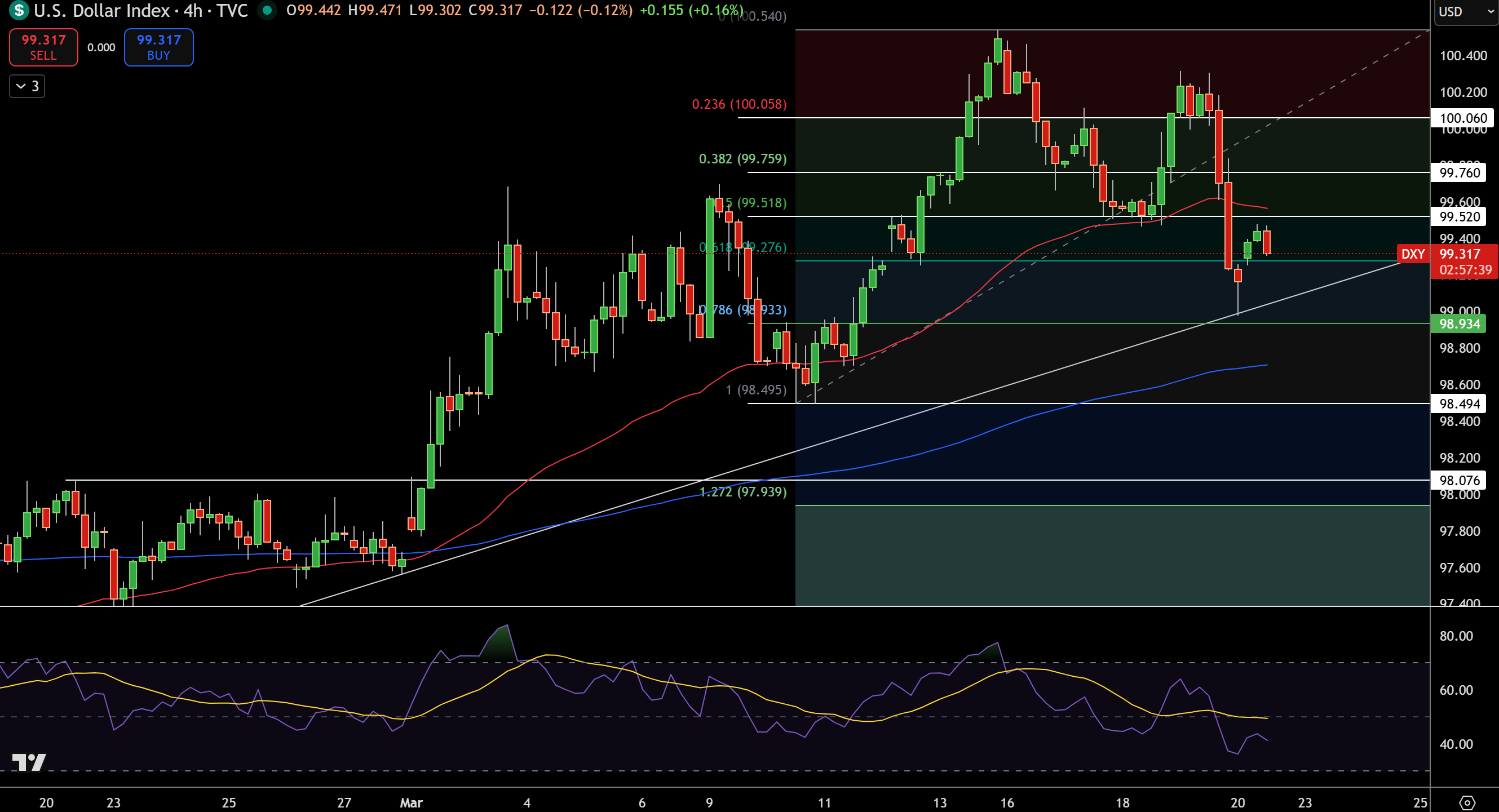This screenshot has height=812, width=1499.
Task: Open the USD currency dropdown
Action: [x=1466, y=12]
